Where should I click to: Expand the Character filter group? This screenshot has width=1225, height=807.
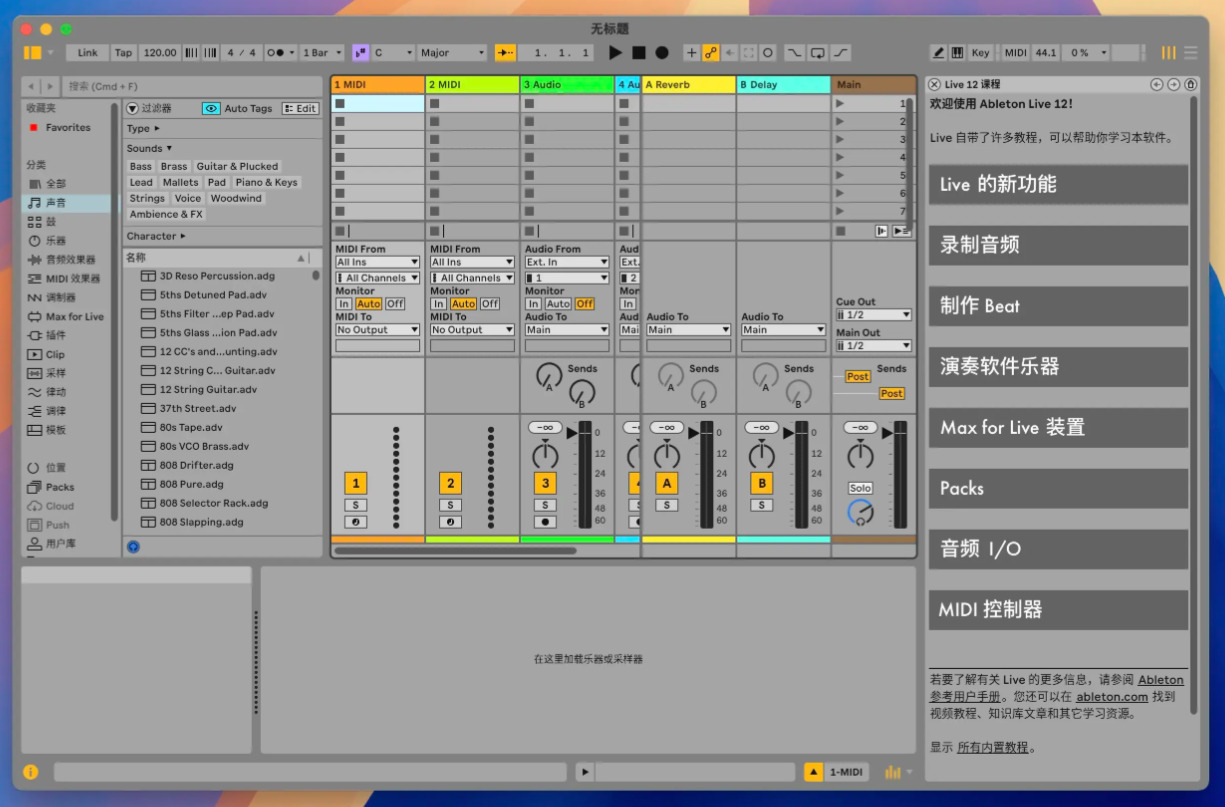click(156, 236)
